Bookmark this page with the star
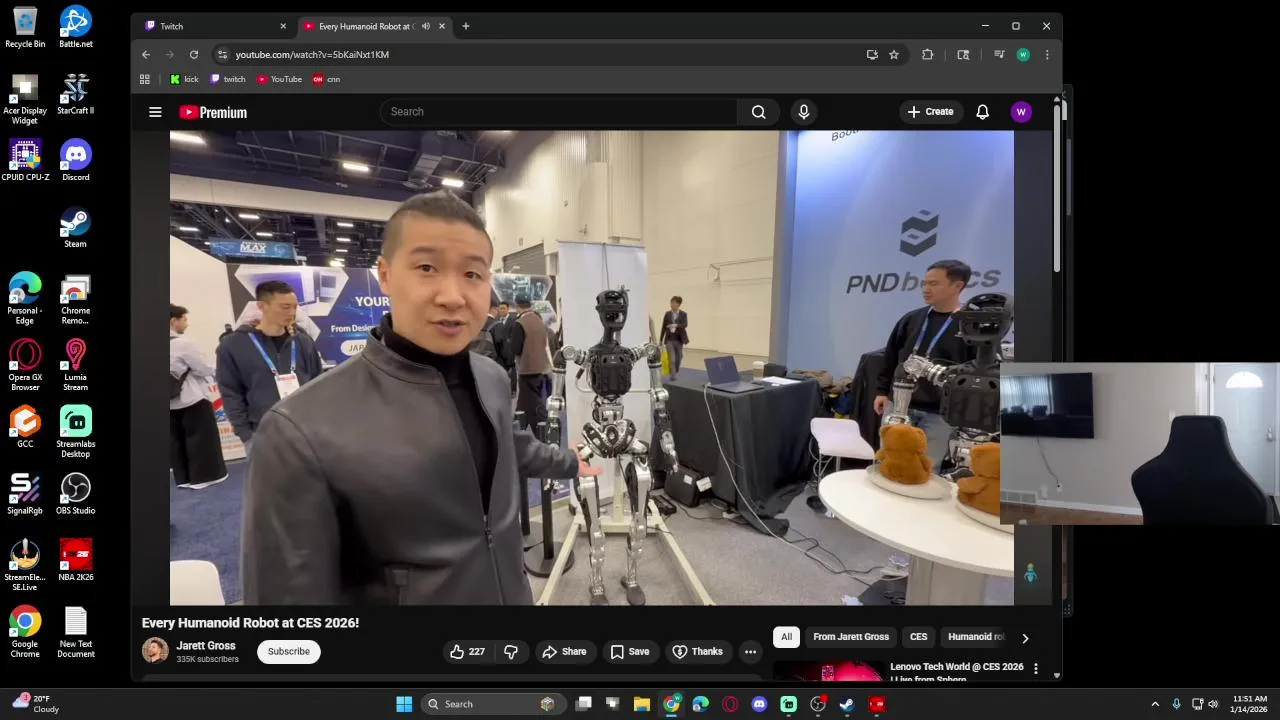 (x=894, y=54)
